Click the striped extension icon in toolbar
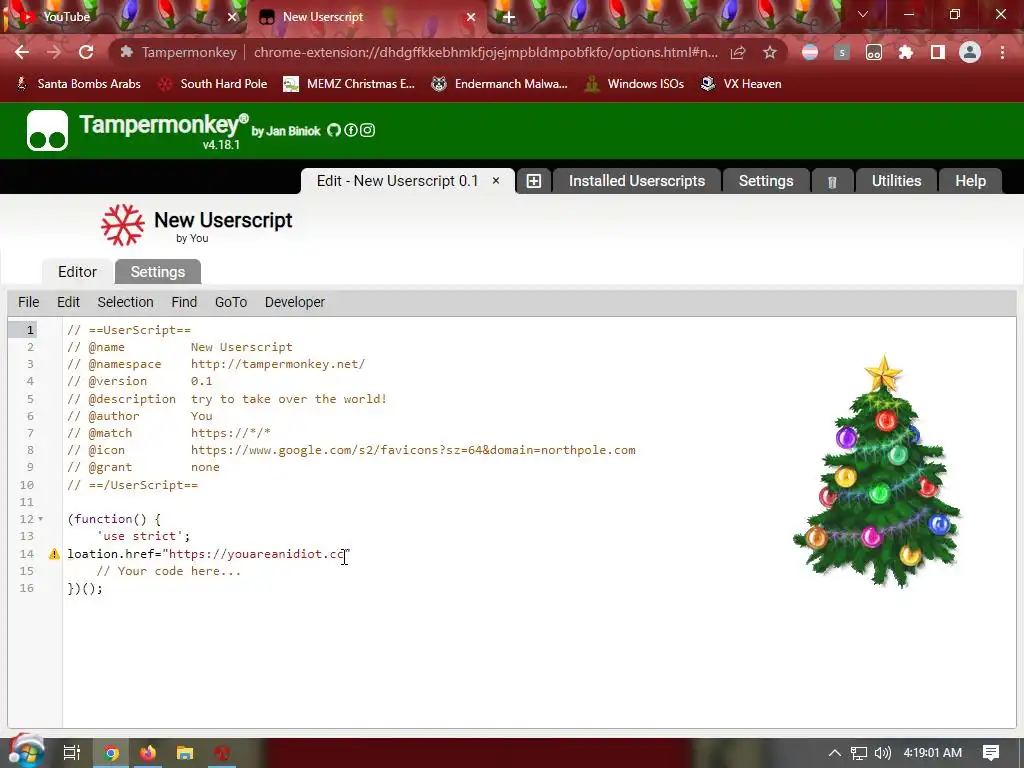This screenshot has width=1024, height=768. 810,52
